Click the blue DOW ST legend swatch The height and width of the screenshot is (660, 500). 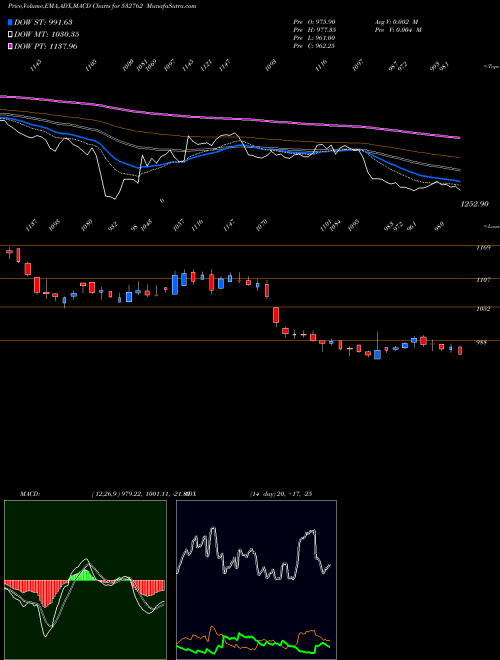pos(10,22)
